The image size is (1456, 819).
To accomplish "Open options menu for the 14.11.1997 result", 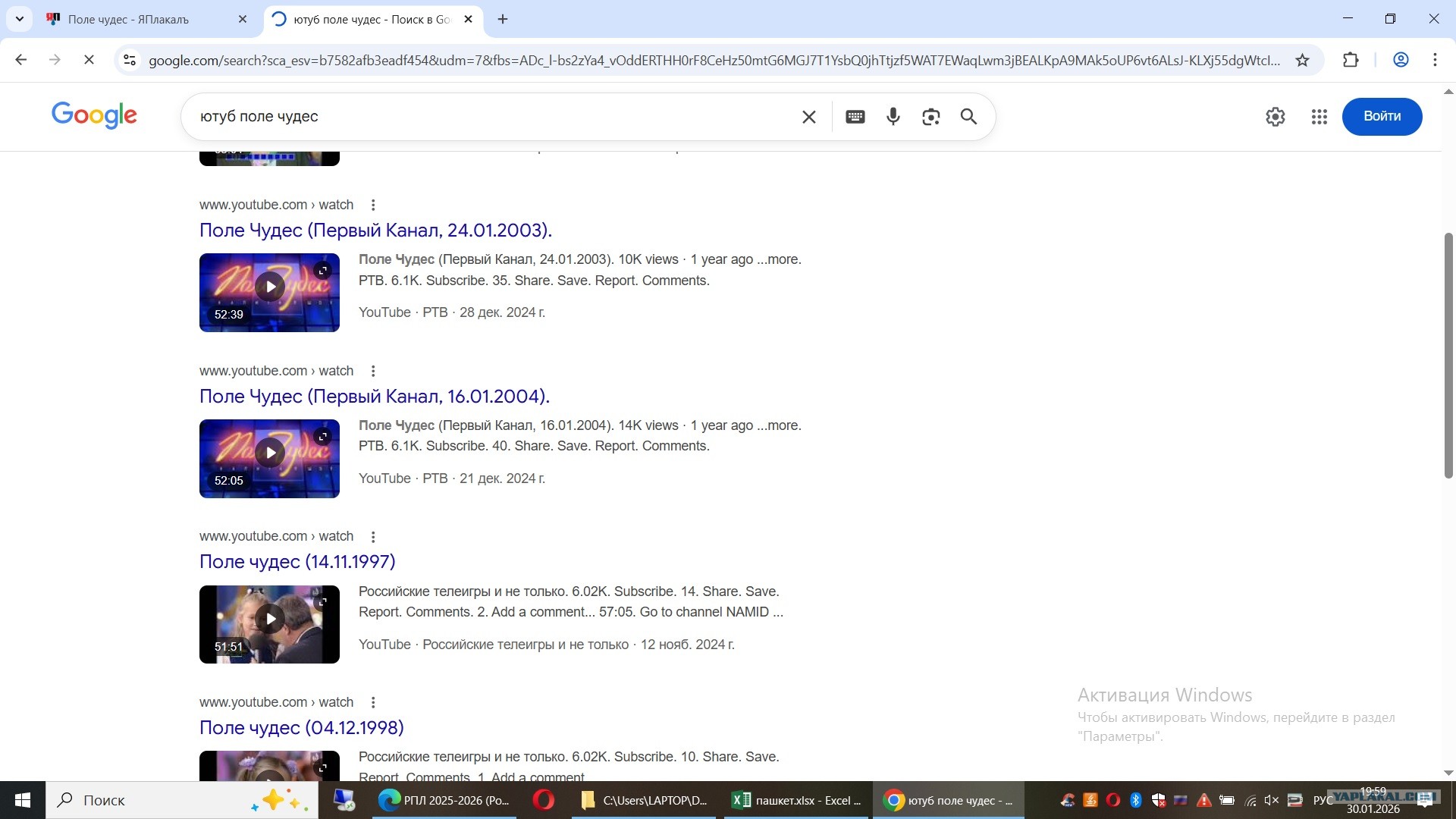I will (373, 537).
